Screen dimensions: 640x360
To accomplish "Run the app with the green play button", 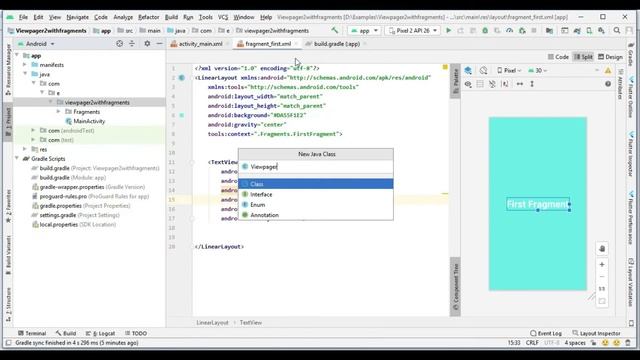I will click(x=449, y=31).
